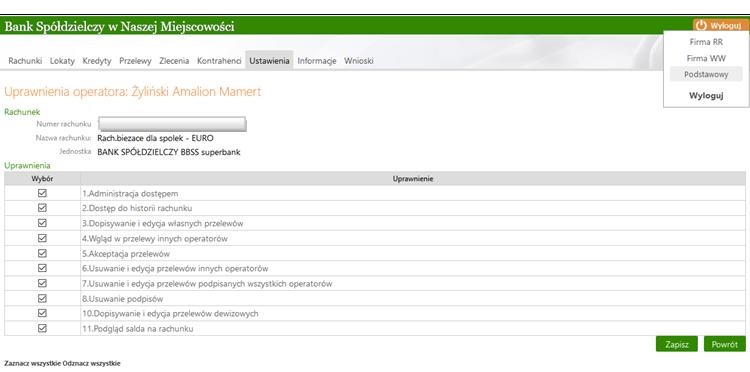Click '4.Wgląd w przelewy innych operatorów' text
Viewport: 750px width, 372px height.
[x=155, y=239]
